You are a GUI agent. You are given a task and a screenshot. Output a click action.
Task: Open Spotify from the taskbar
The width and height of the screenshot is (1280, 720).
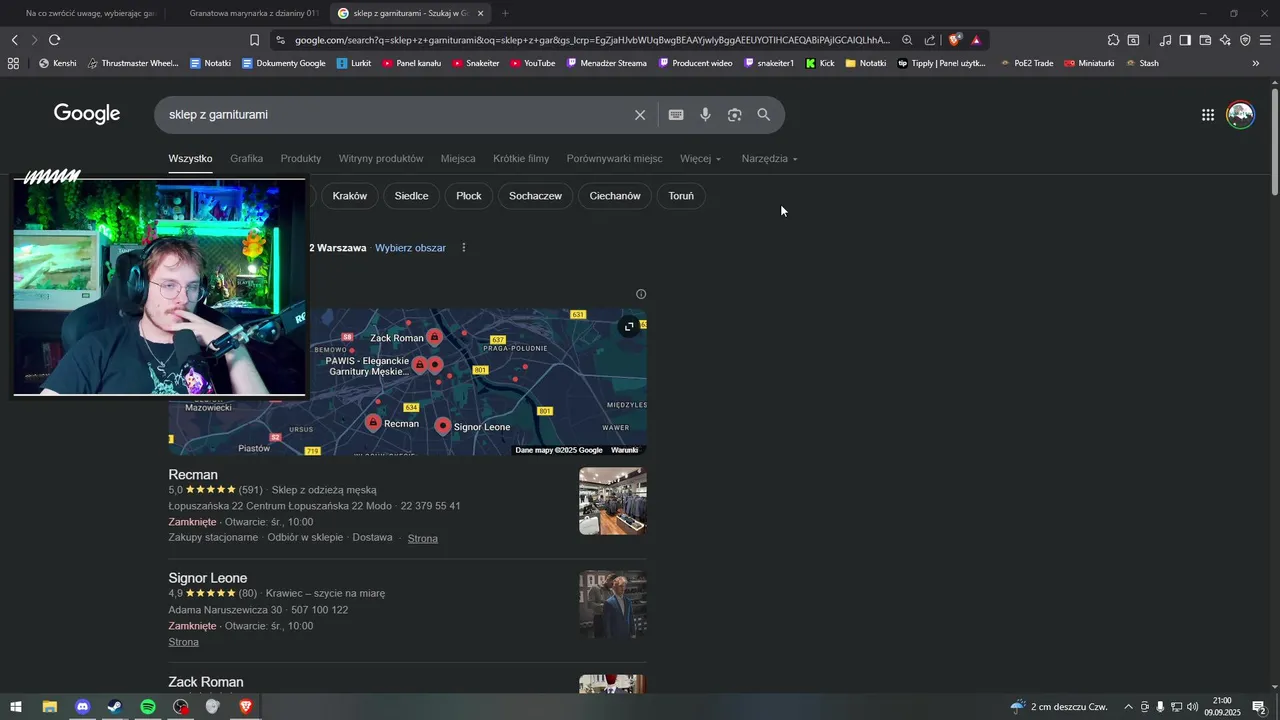coord(148,707)
